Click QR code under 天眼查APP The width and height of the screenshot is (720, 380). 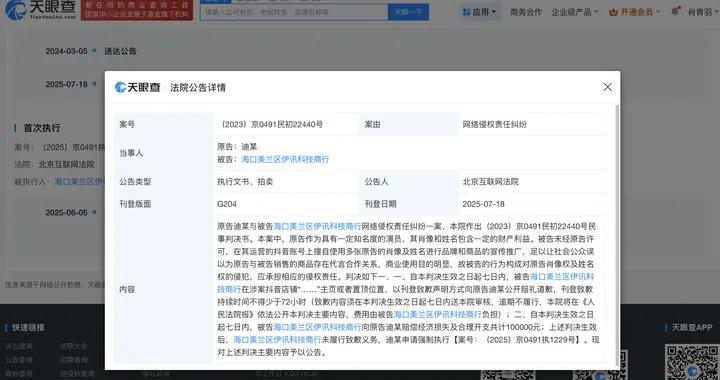point(692,363)
